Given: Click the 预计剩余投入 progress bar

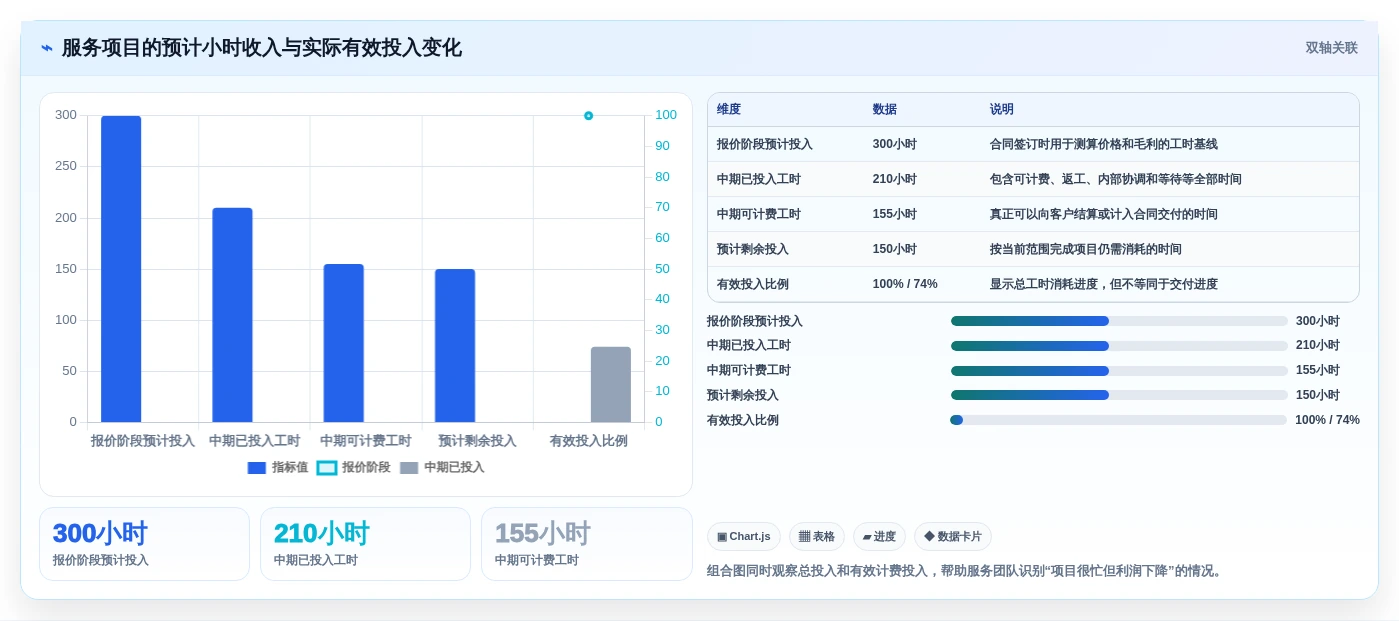Looking at the screenshot, I should pos(1119,395).
